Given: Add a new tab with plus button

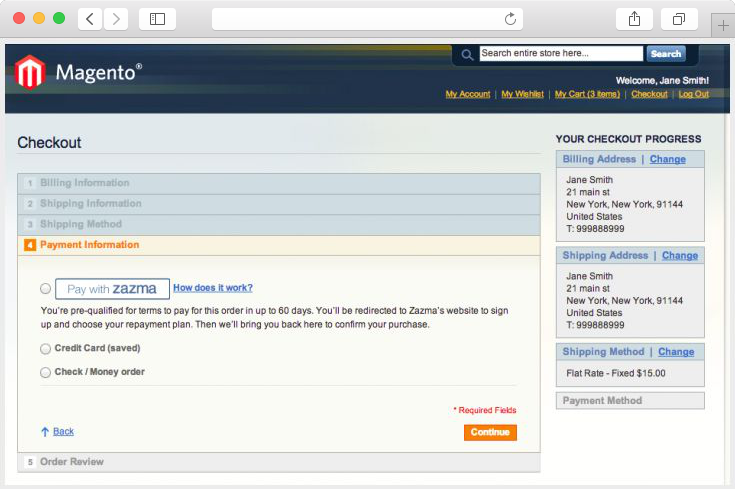Looking at the screenshot, I should point(723,25).
